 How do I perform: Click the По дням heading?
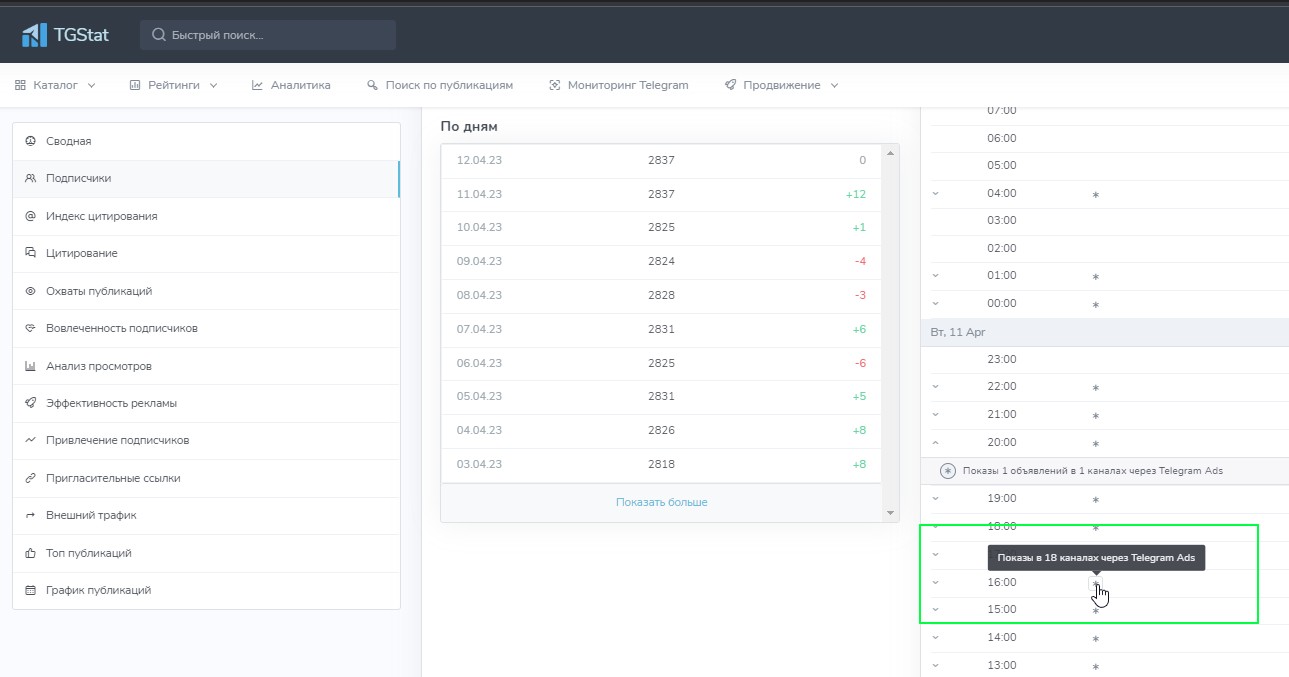(469, 126)
